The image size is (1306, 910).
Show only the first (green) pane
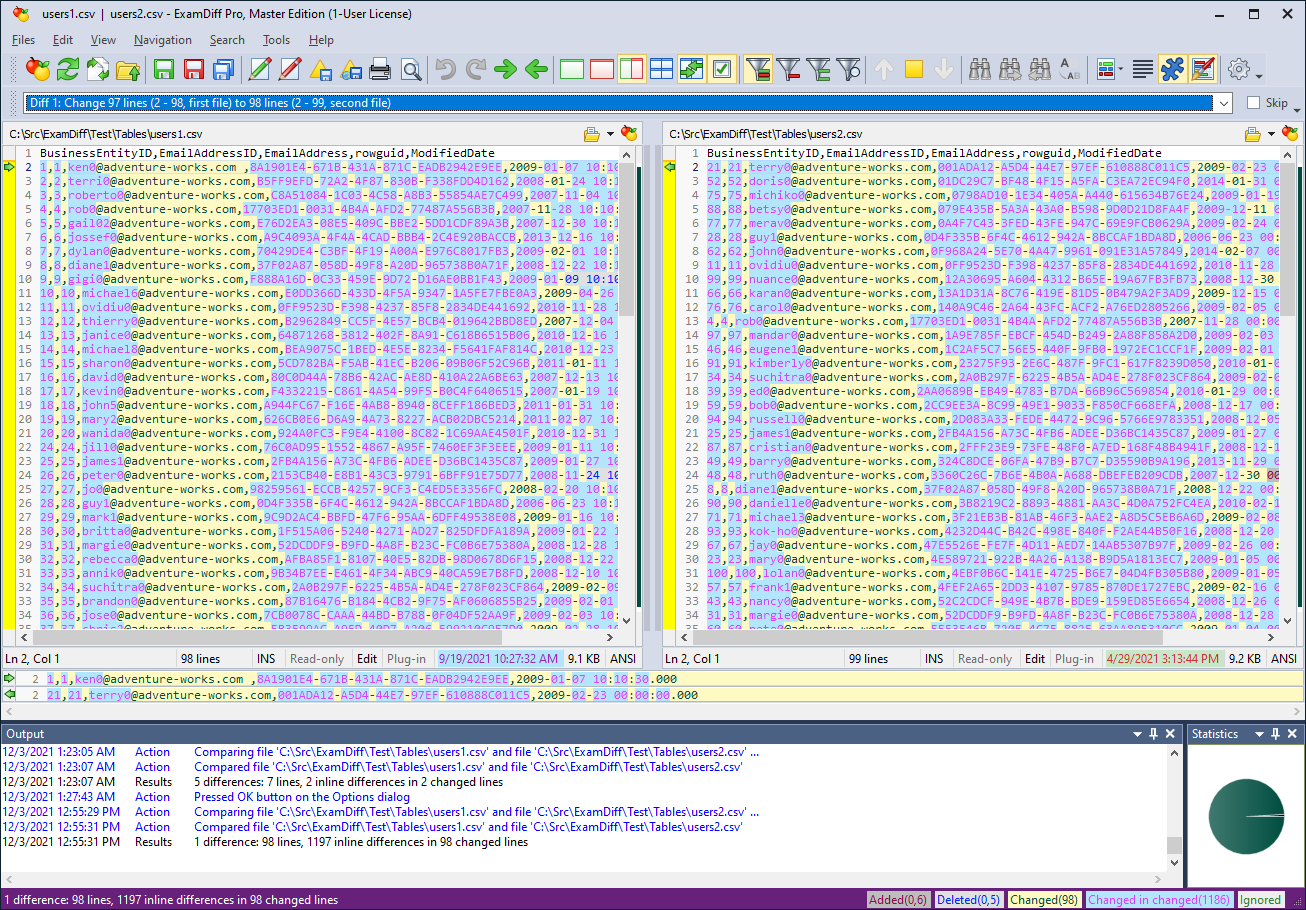pyautogui.click(x=572, y=69)
